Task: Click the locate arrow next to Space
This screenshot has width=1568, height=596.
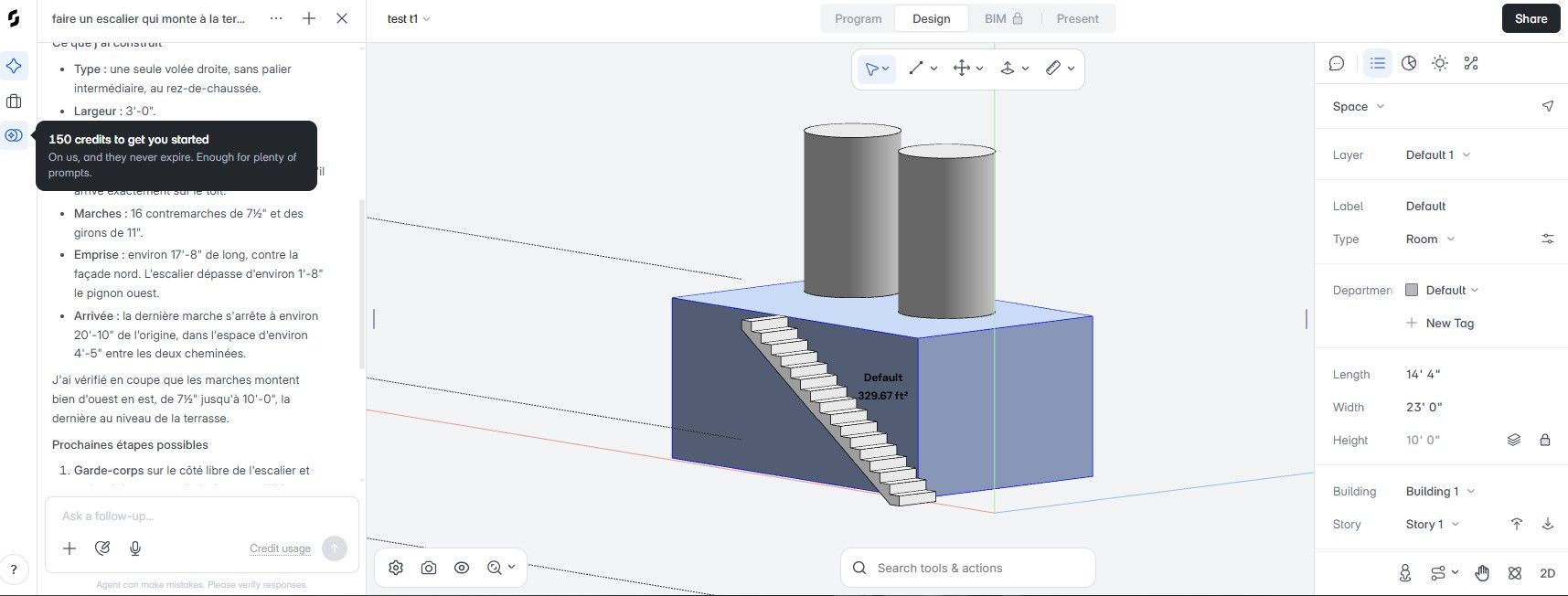Action: (x=1548, y=106)
